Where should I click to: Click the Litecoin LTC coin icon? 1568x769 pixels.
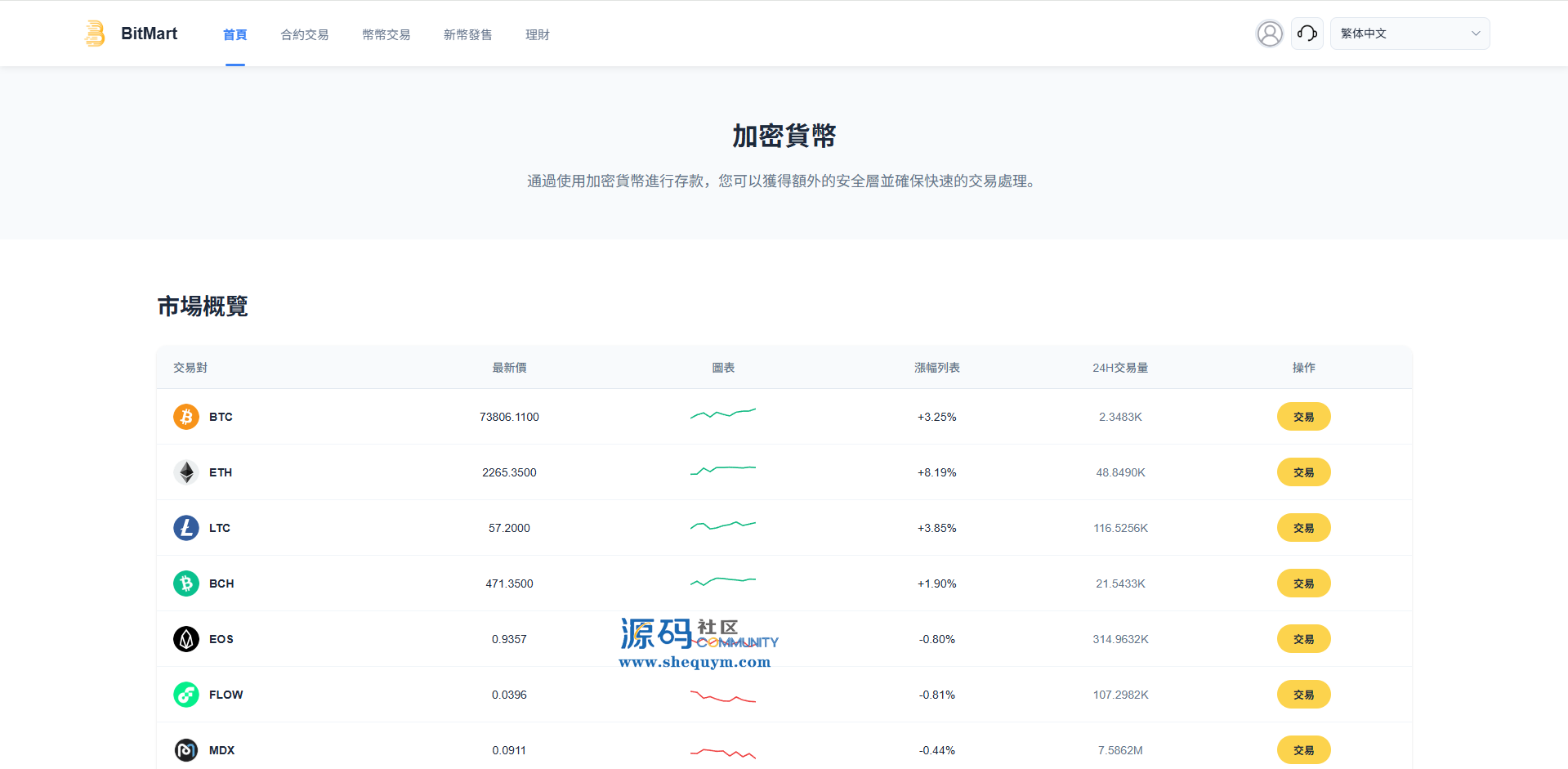point(186,528)
